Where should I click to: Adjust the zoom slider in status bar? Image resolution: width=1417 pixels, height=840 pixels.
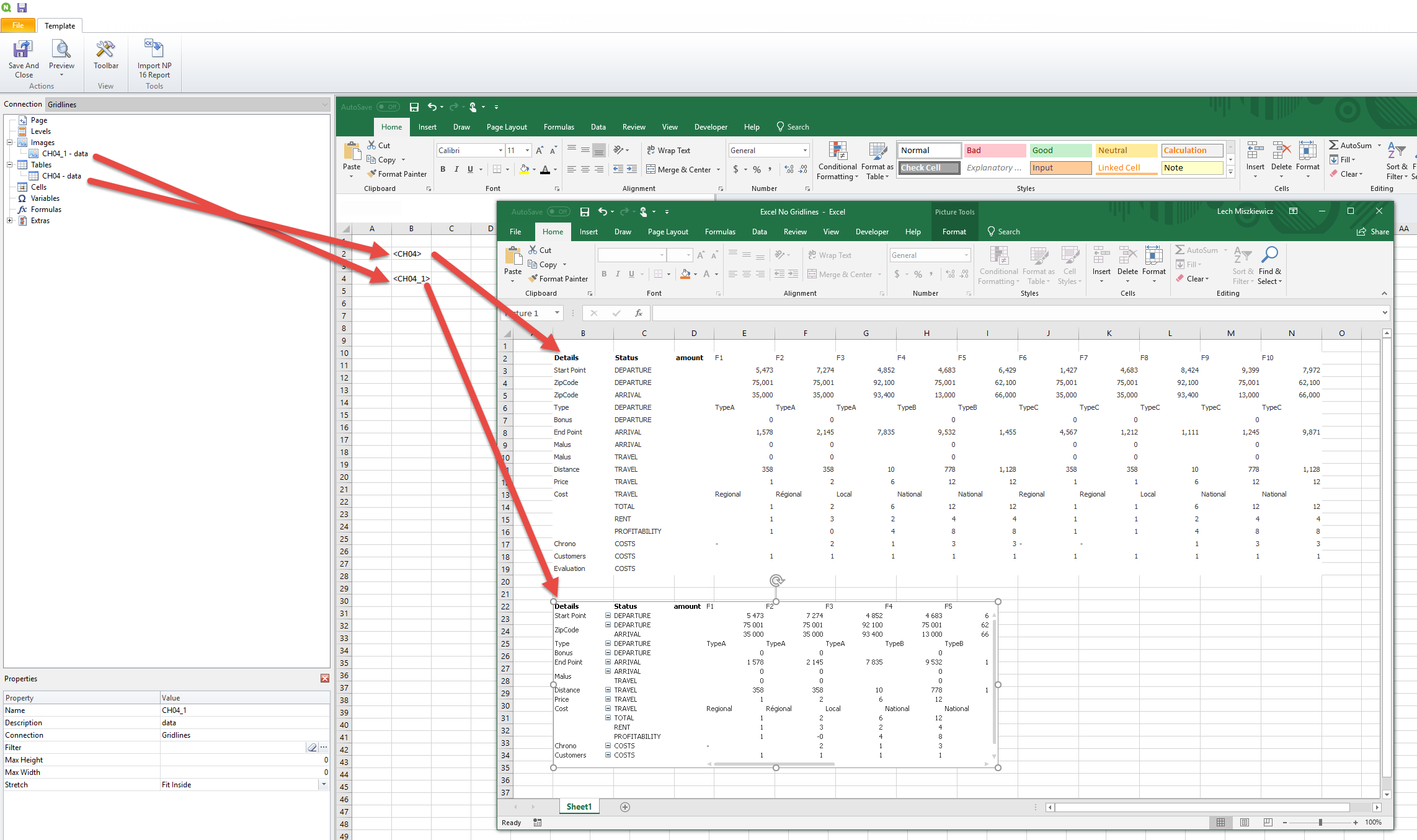(1320, 822)
